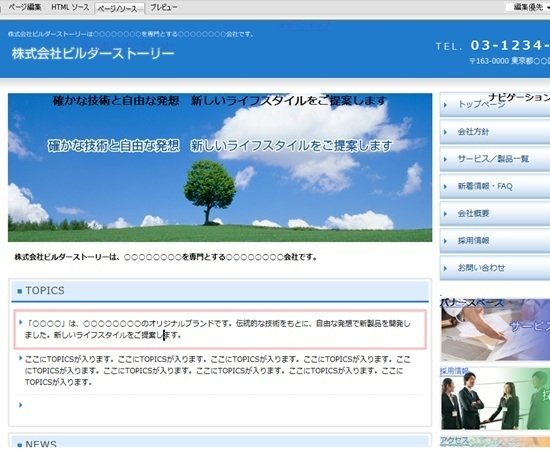Open the 会社概要 navigation link

point(495,213)
